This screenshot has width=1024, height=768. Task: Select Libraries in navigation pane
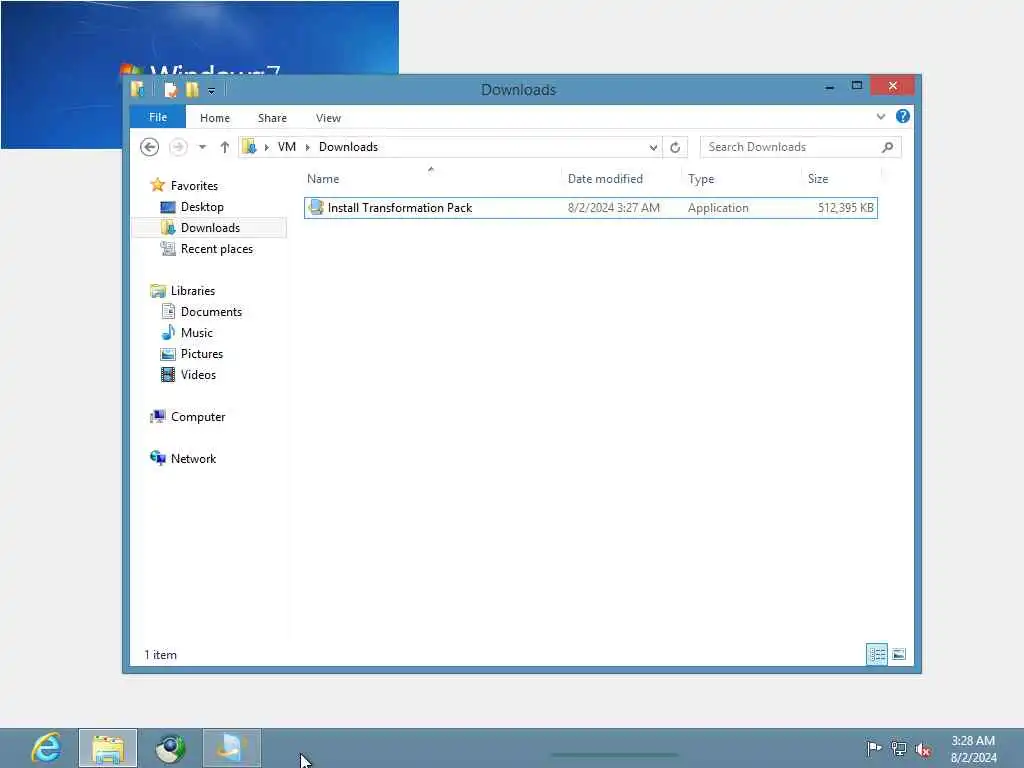pyautogui.click(x=193, y=291)
